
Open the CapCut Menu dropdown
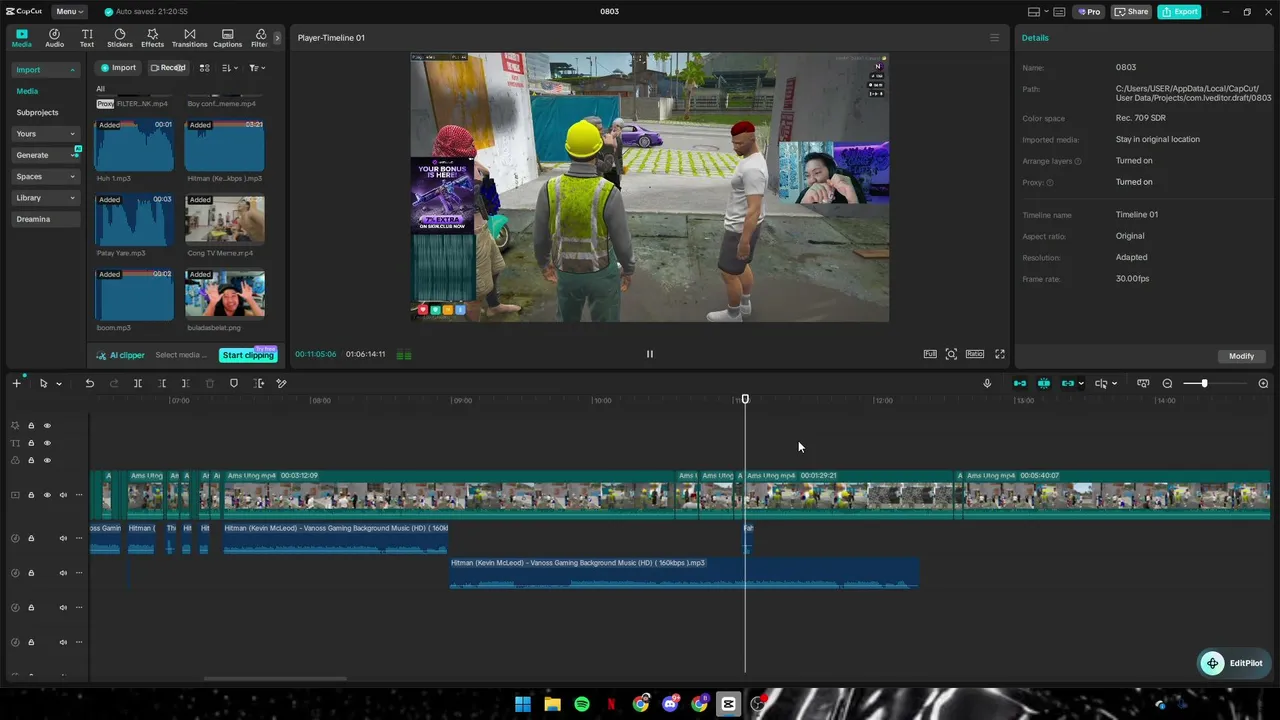coord(69,12)
